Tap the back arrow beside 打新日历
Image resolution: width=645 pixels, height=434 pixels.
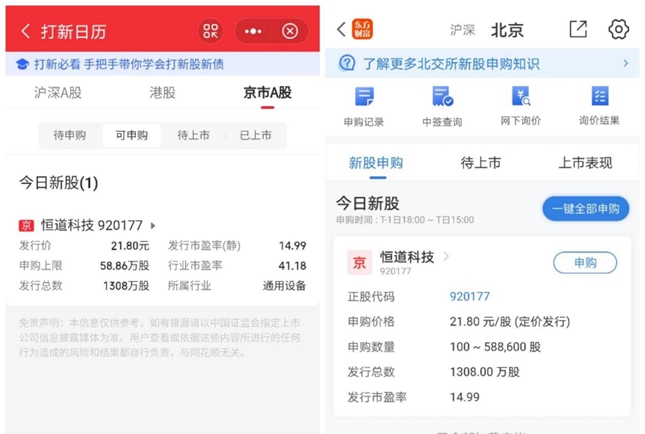click(x=25, y=32)
